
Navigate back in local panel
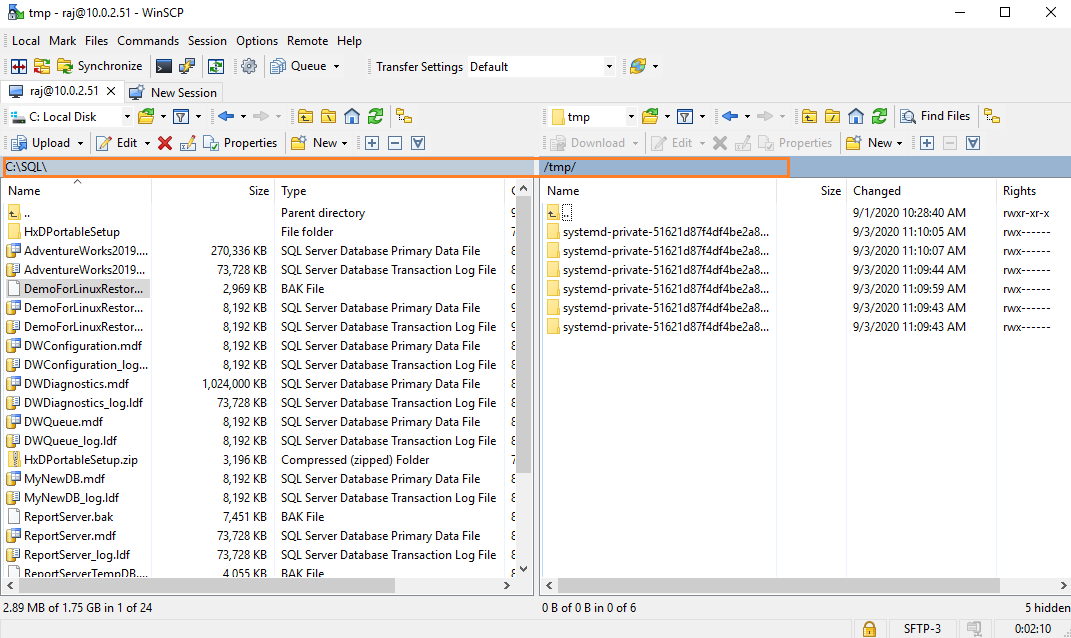tap(225, 116)
